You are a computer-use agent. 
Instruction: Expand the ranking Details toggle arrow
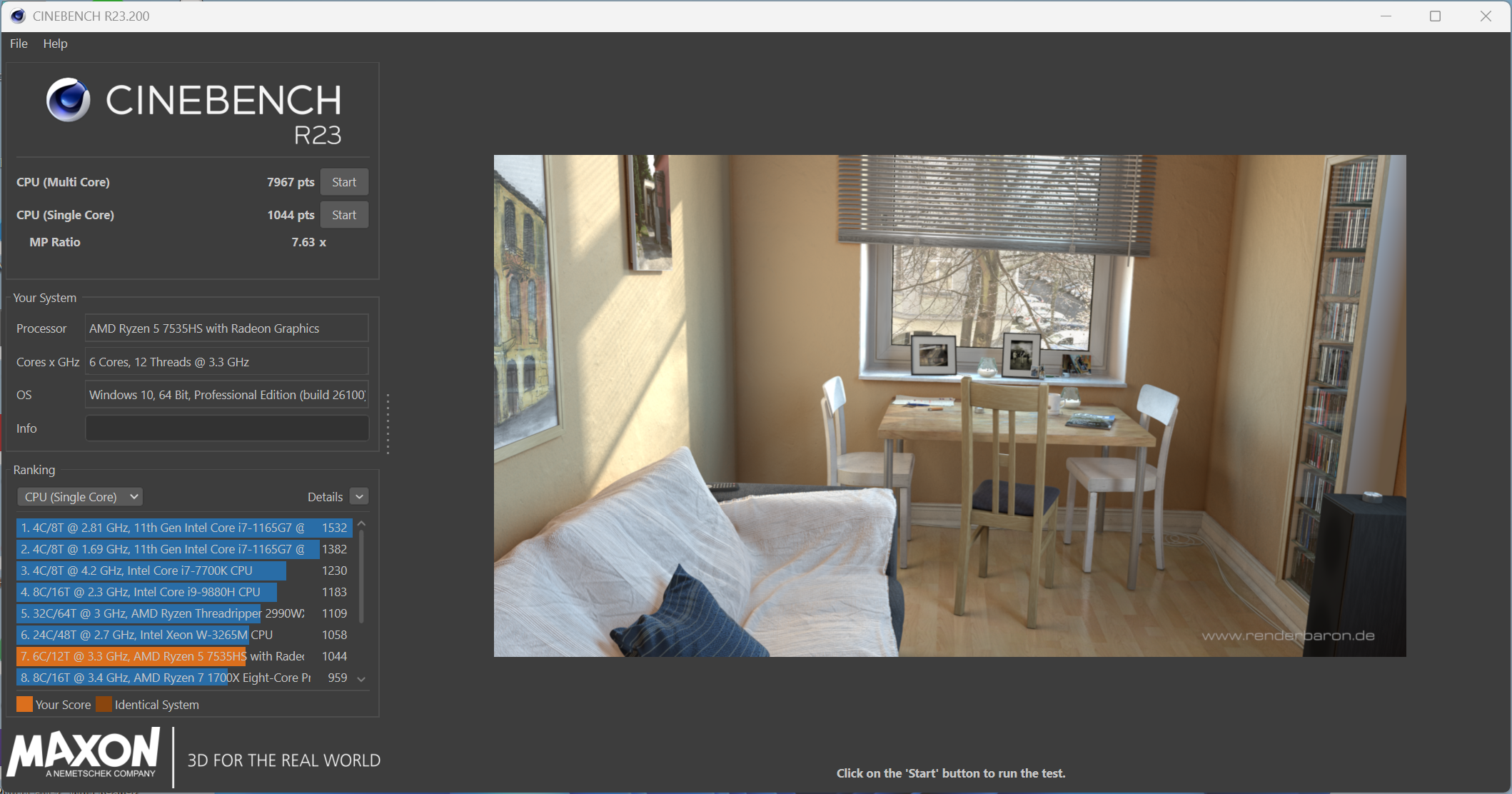tap(359, 497)
